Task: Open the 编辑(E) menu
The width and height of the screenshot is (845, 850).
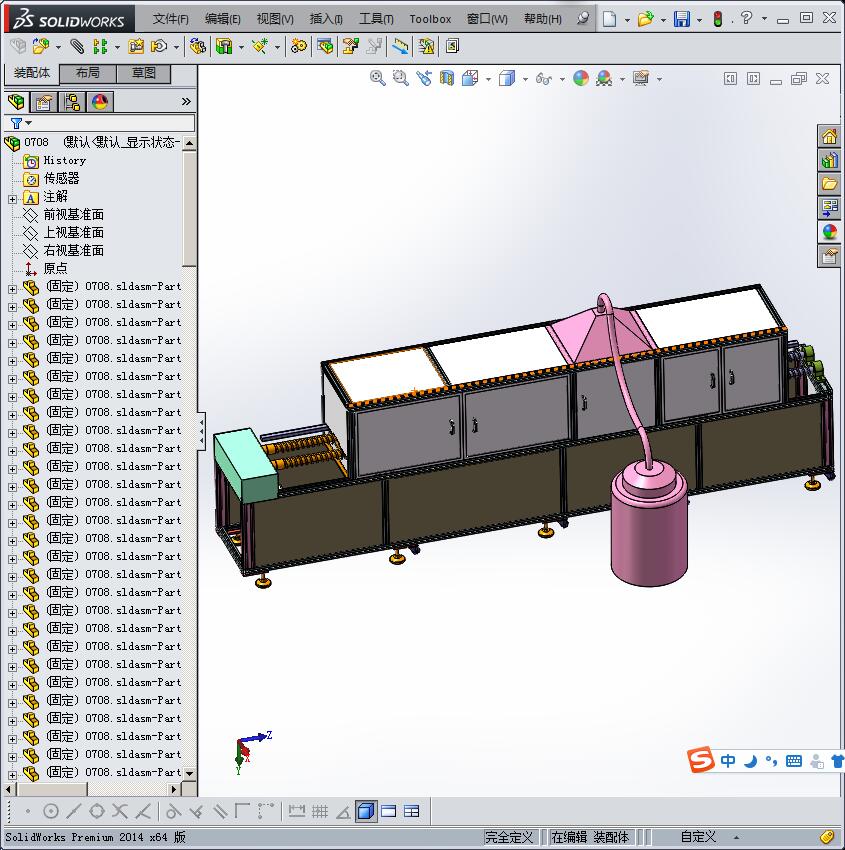Action: tap(223, 19)
